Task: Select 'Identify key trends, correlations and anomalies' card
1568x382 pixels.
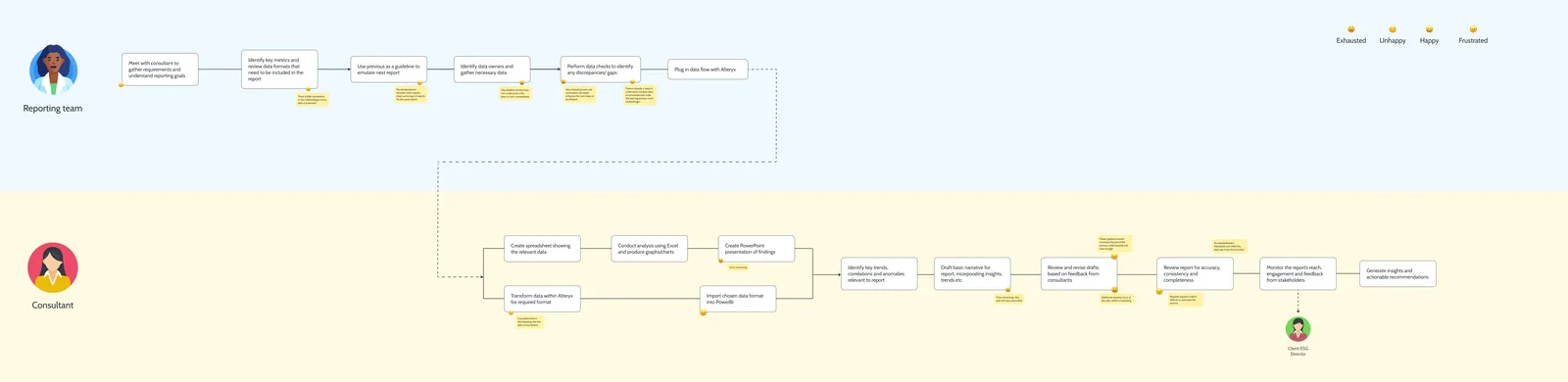Action: [879, 274]
